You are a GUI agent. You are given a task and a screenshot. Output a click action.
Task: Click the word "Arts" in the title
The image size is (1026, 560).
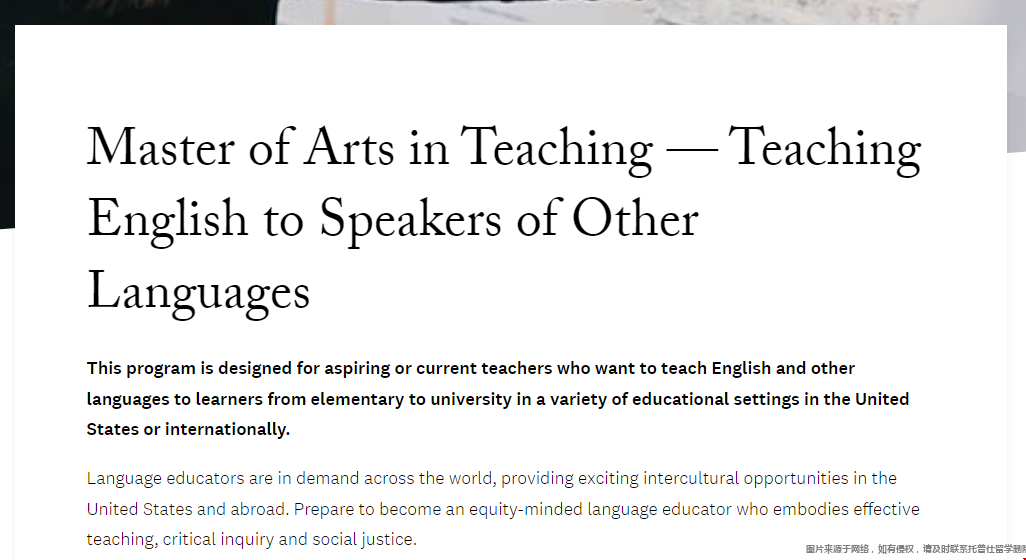coord(349,148)
